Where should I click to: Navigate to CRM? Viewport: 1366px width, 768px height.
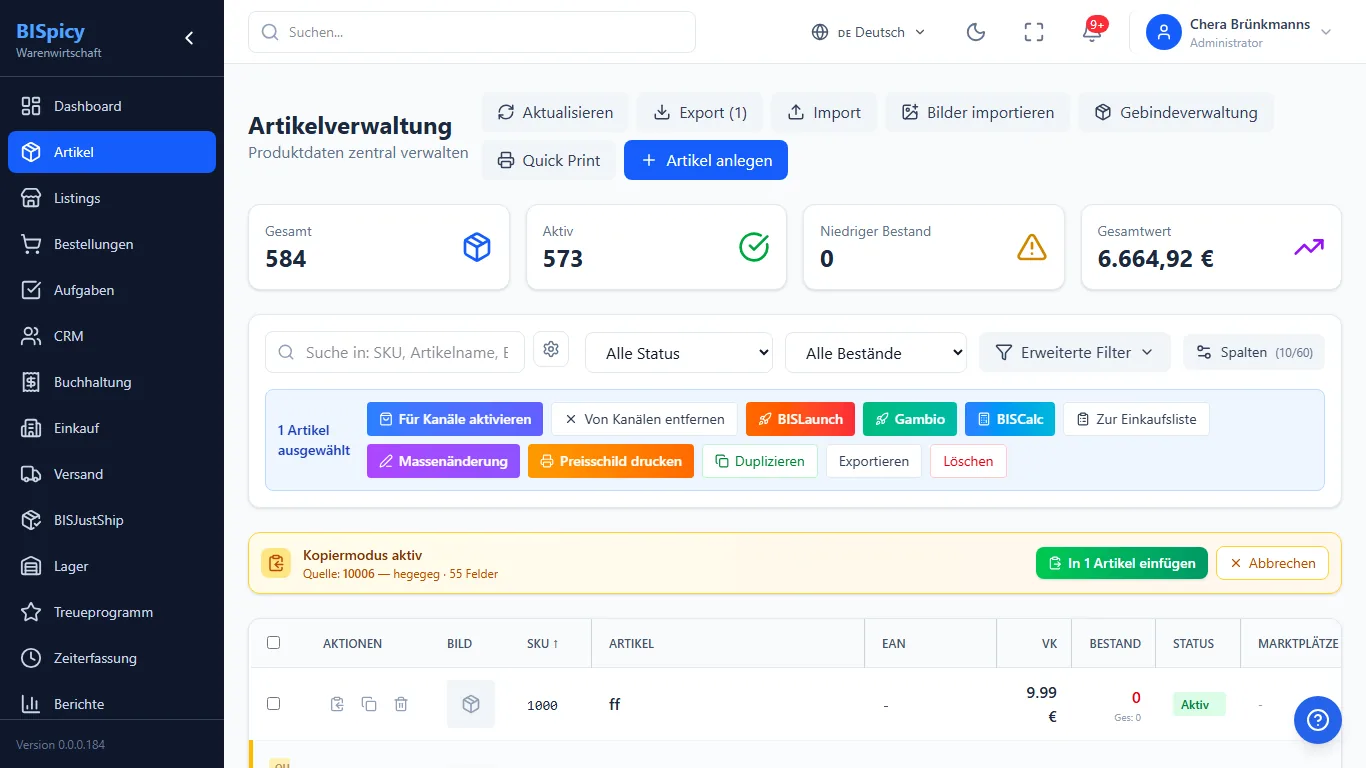point(112,336)
